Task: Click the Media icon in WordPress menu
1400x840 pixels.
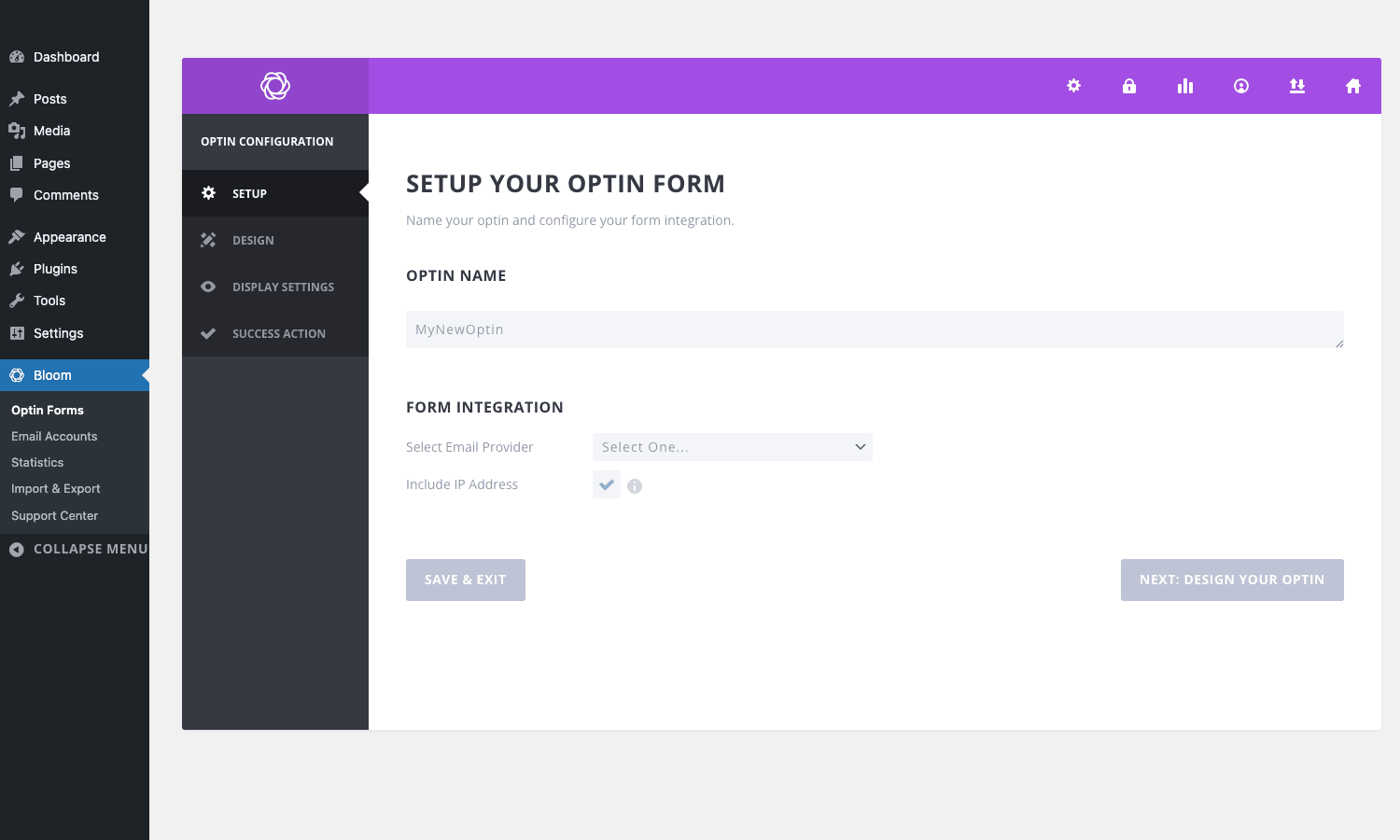Action: tap(17, 131)
